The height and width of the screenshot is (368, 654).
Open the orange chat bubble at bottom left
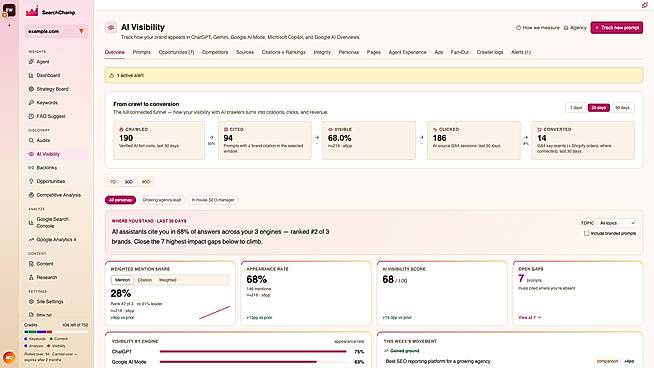coord(9,357)
